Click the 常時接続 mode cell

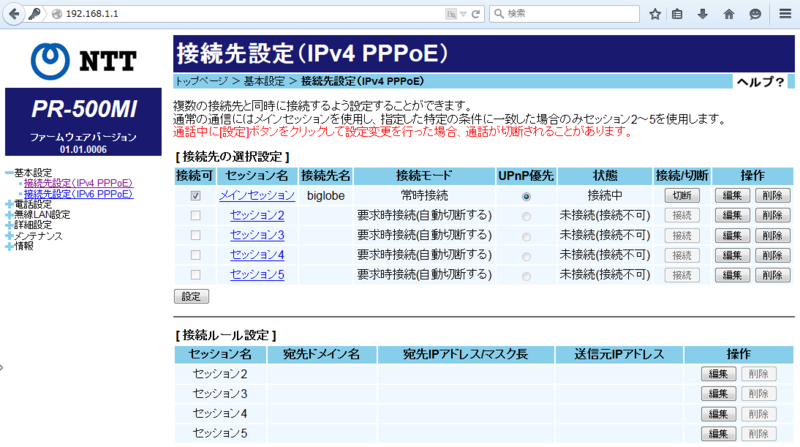coord(424,196)
